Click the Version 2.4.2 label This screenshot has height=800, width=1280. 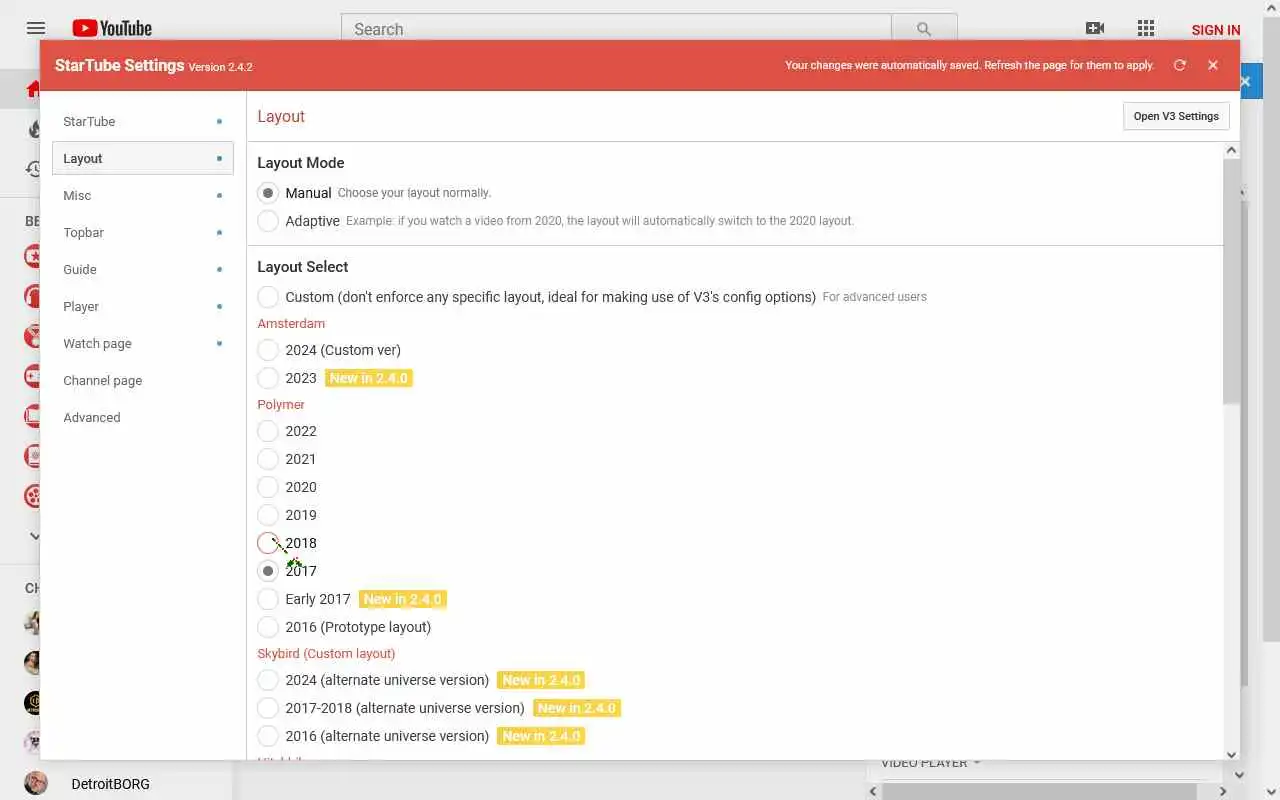tap(220, 67)
